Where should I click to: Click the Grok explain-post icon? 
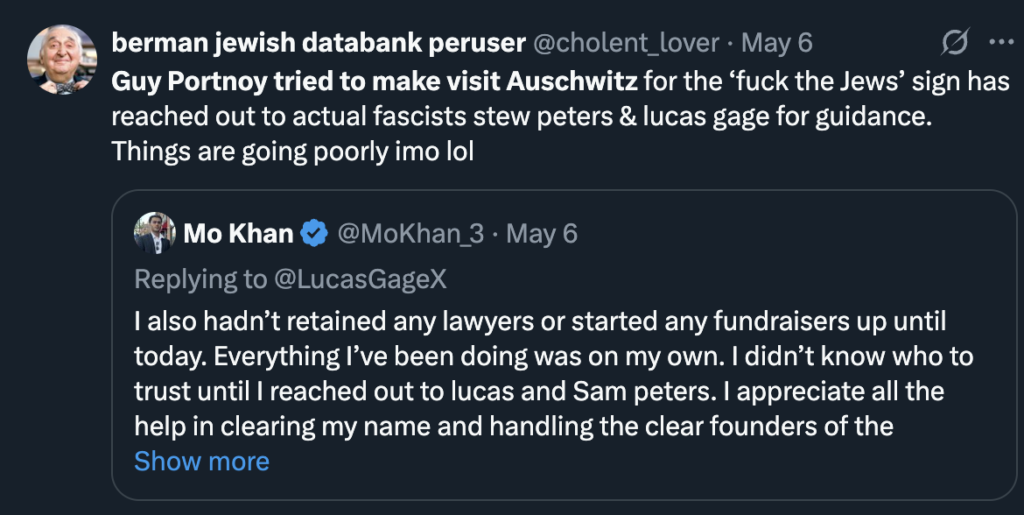tap(955, 43)
